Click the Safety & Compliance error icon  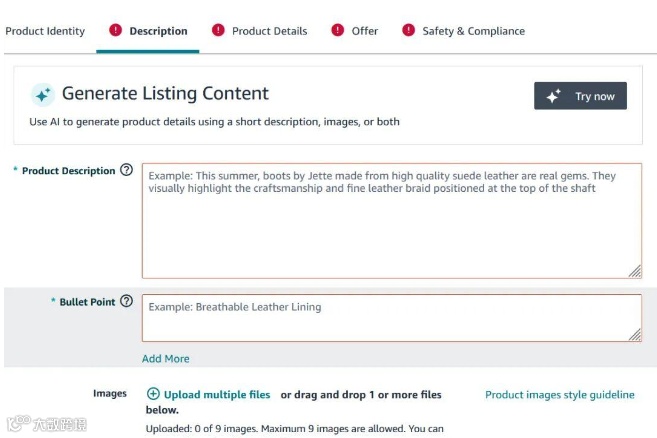coord(408,30)
